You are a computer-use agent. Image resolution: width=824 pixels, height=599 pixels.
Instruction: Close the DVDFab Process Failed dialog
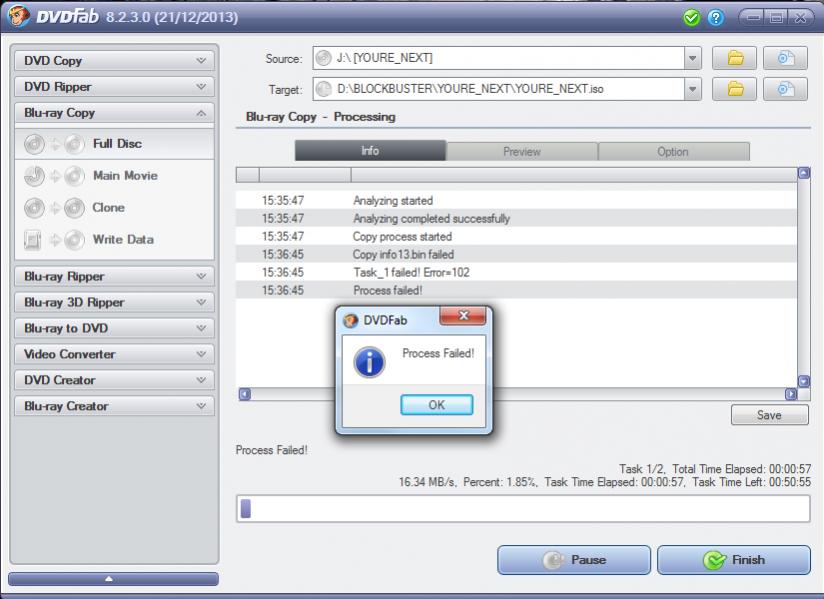point(463,316)
